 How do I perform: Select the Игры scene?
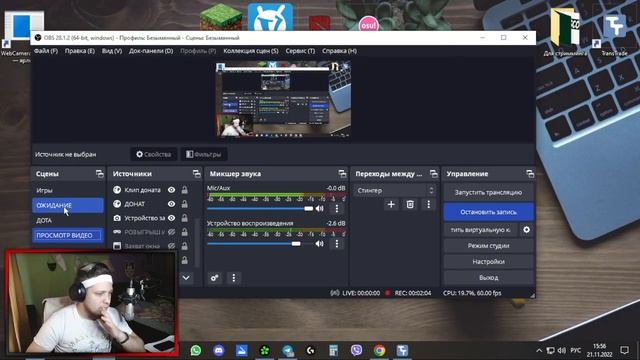tap(68, 190)
